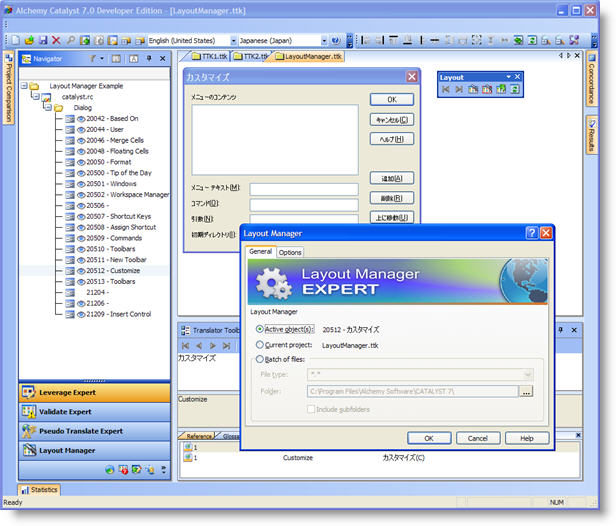This screenshot has width=616, height=526.
Task: Collapse the Dialog folder tree node
Action: (x=48, y=107)
